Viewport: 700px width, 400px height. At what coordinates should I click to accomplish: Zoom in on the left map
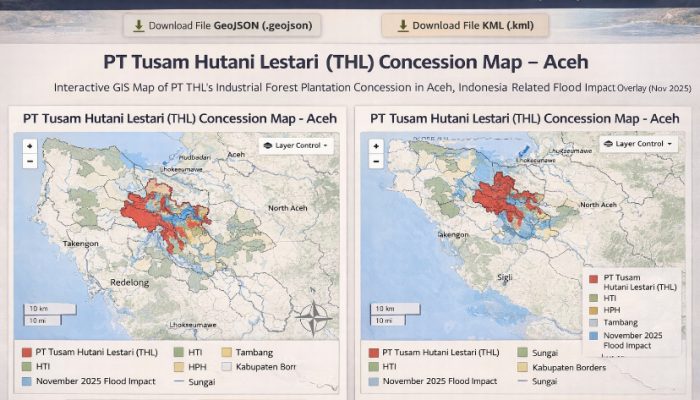click(x=30, y=146)
